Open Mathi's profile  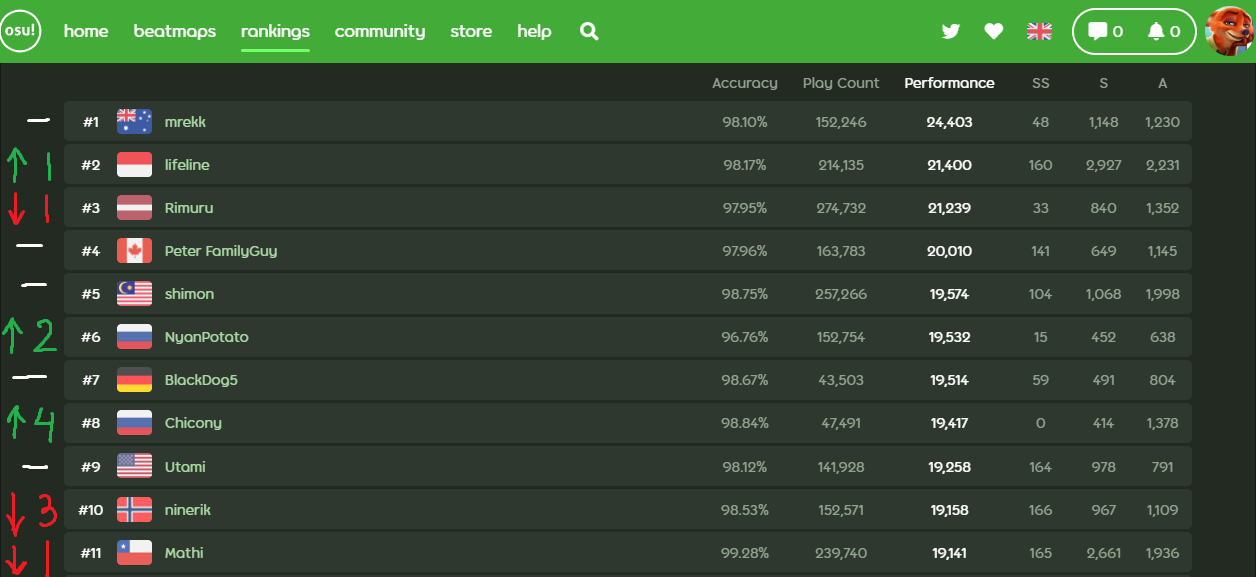(184, 553)
